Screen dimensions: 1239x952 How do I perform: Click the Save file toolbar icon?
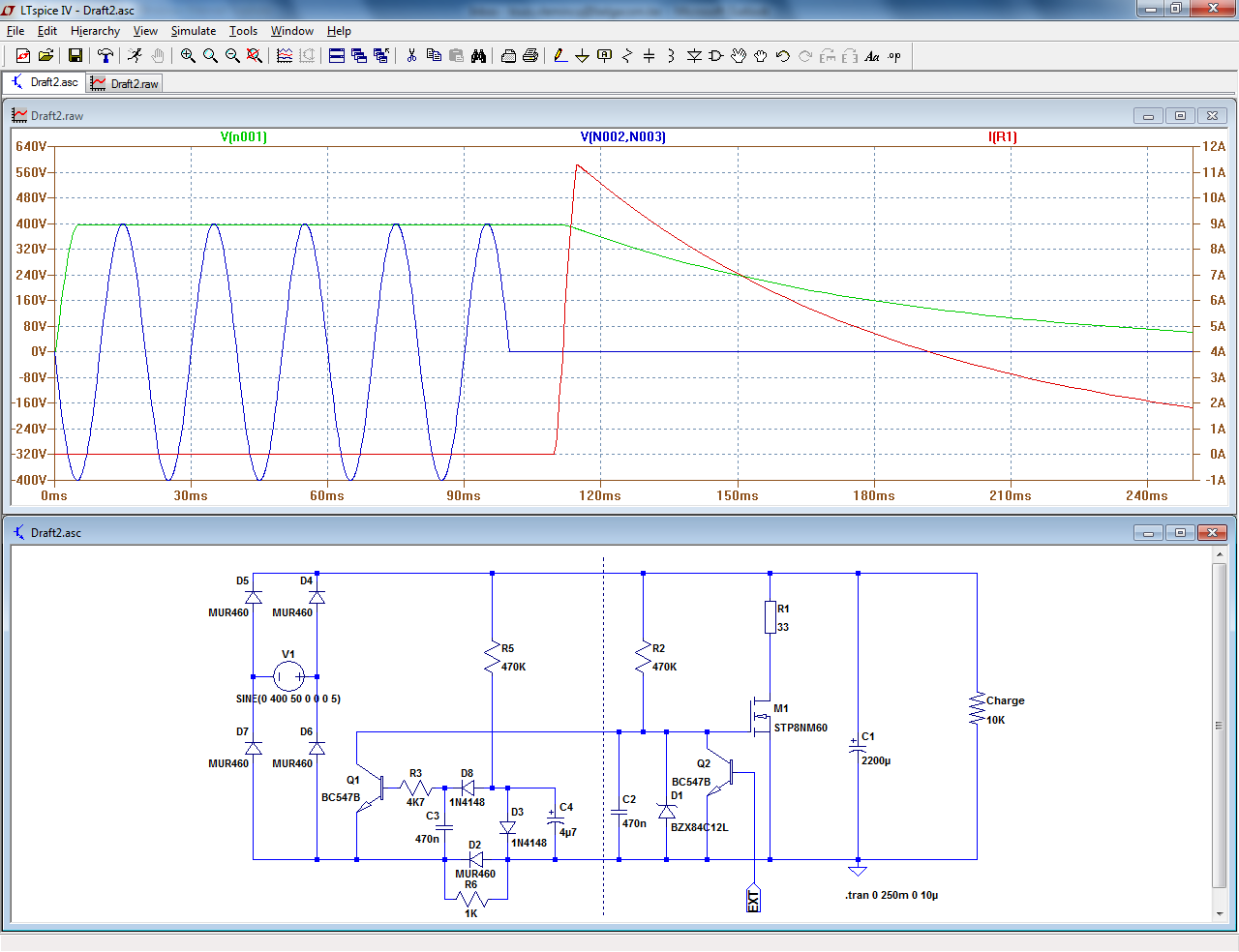click(75, 56)
